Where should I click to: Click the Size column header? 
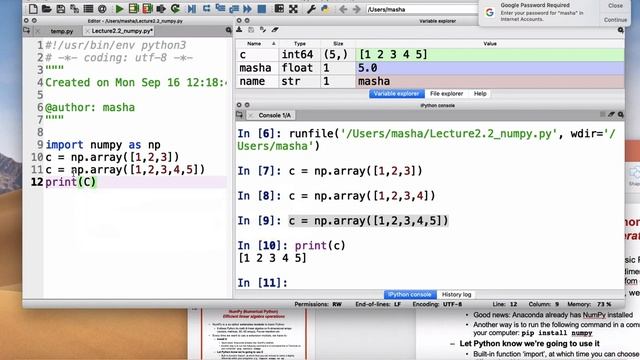[x=338, y=44]
